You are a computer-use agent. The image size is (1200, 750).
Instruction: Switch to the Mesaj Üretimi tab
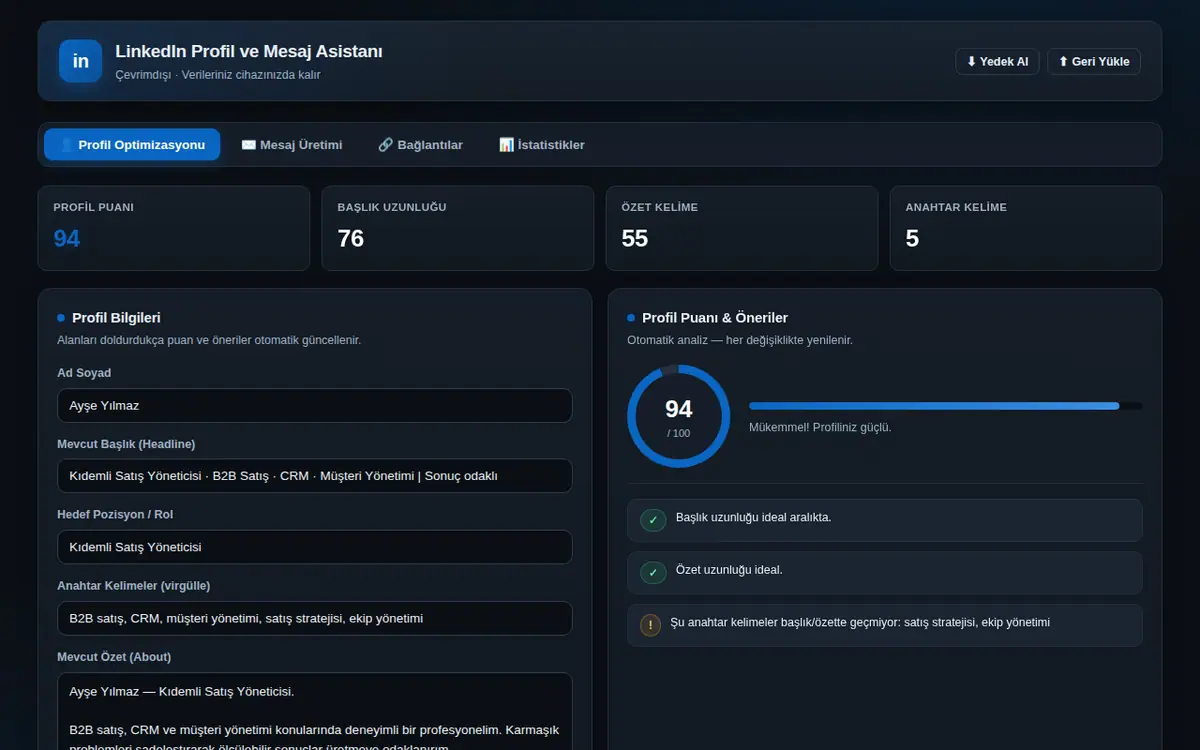click(x=292, y=145)
